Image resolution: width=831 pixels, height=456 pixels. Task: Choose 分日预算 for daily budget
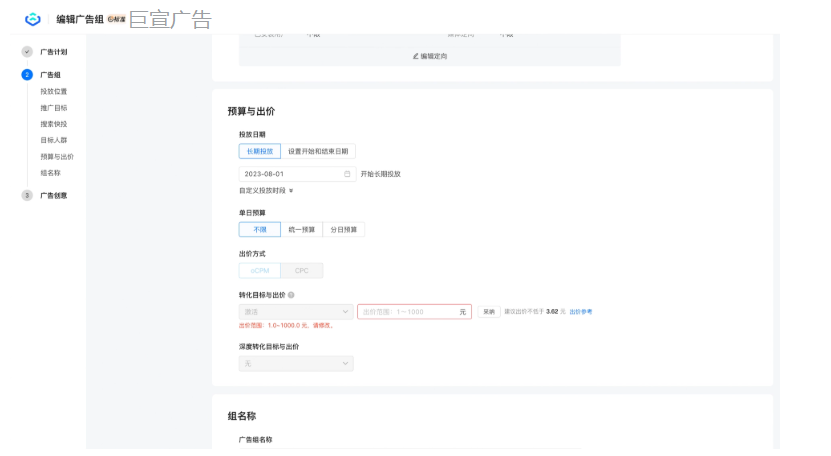tap(343, 230)
